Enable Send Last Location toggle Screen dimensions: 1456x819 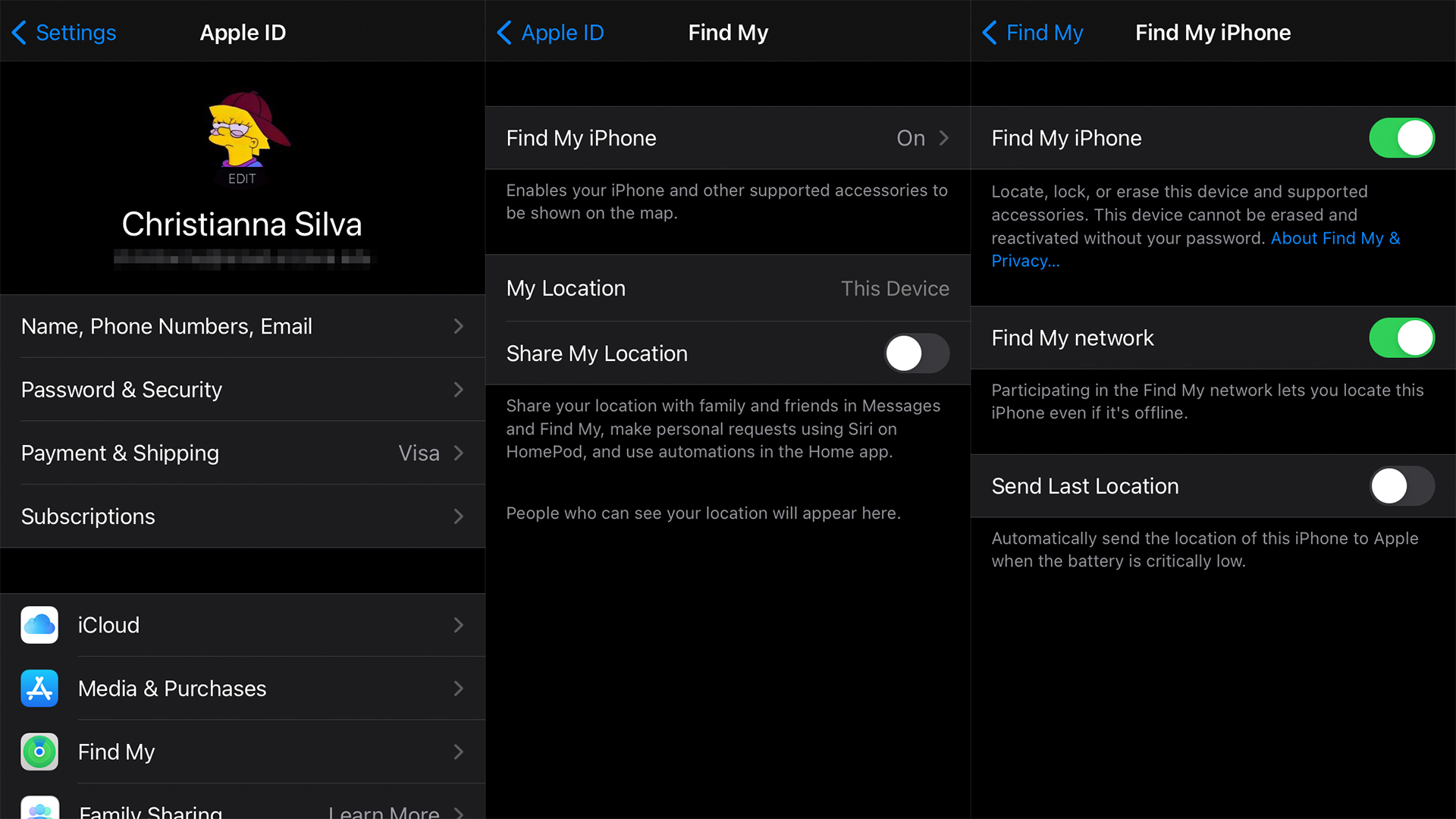1401,487
